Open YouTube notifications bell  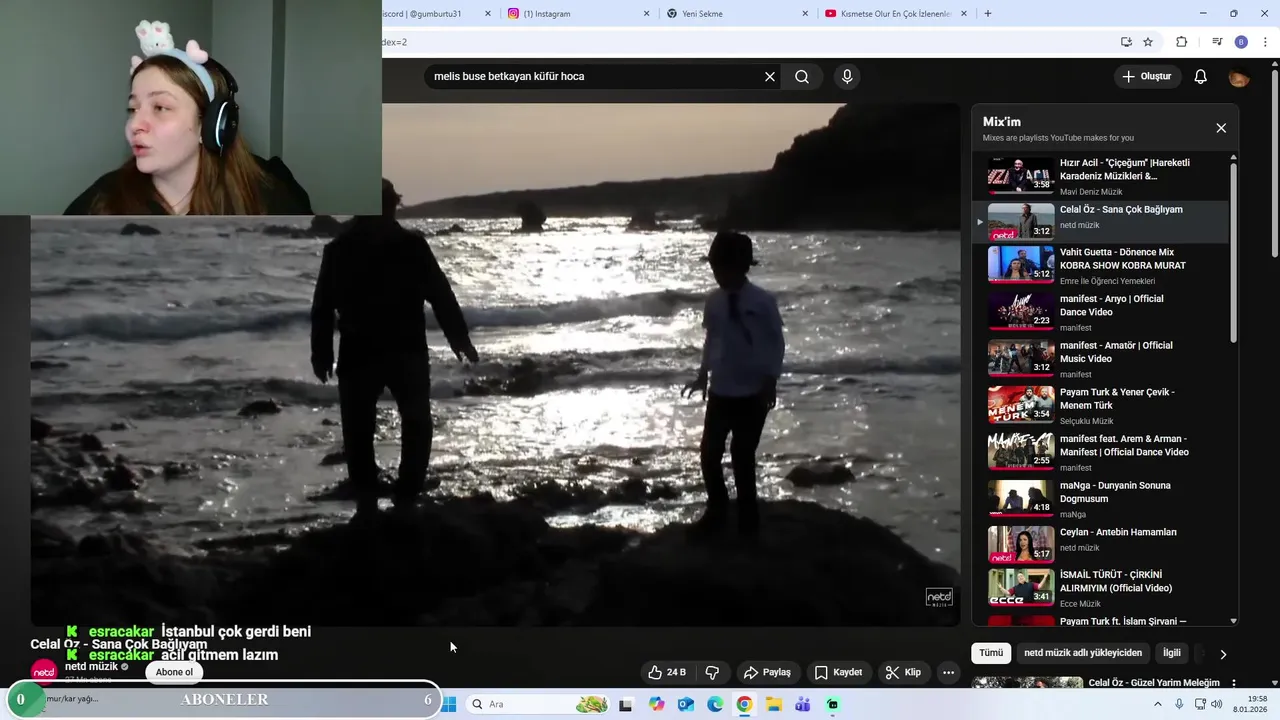pyautogui.click(x=1201, y=77)
